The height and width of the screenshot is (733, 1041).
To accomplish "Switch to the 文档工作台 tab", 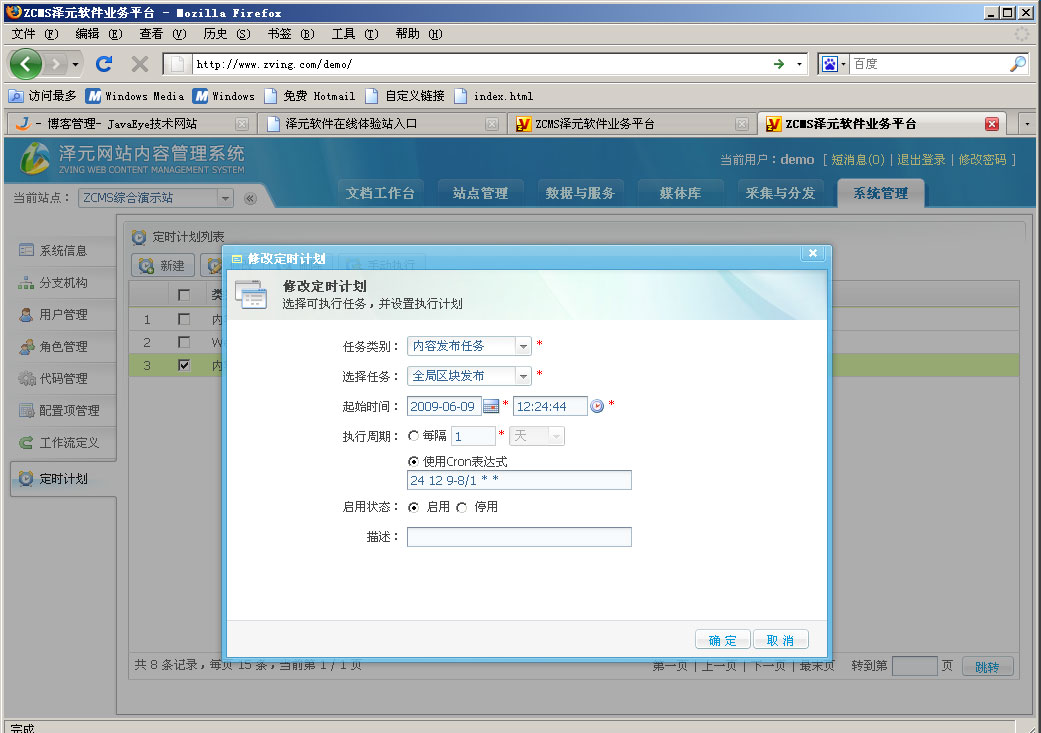I will pos(380,193).
